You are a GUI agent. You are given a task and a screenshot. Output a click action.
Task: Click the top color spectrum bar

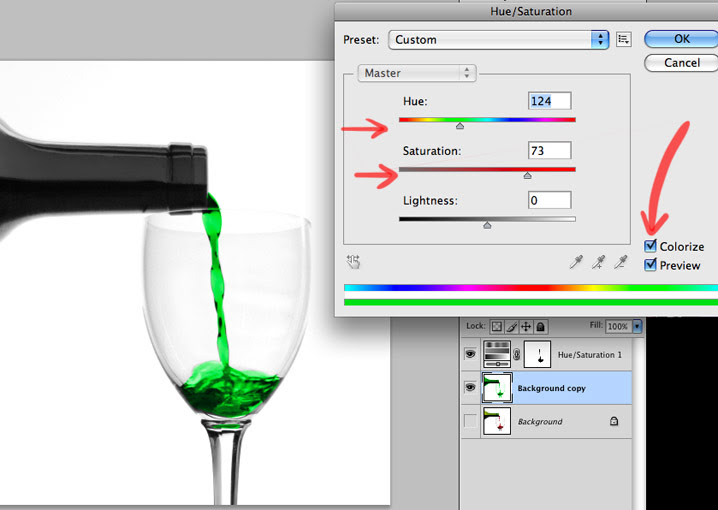pos(531,288)
